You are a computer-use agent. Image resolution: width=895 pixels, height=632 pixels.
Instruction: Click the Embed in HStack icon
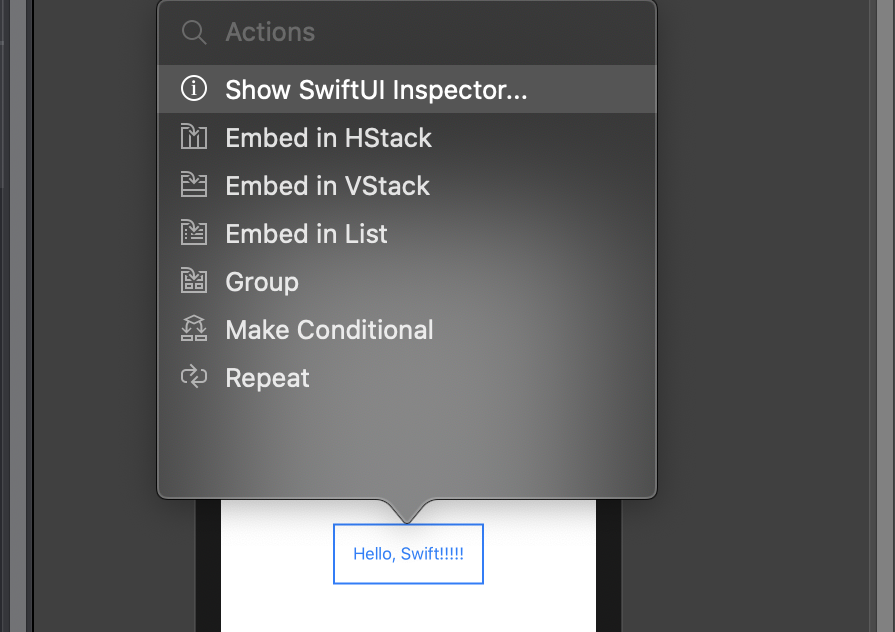coord(193,137)
